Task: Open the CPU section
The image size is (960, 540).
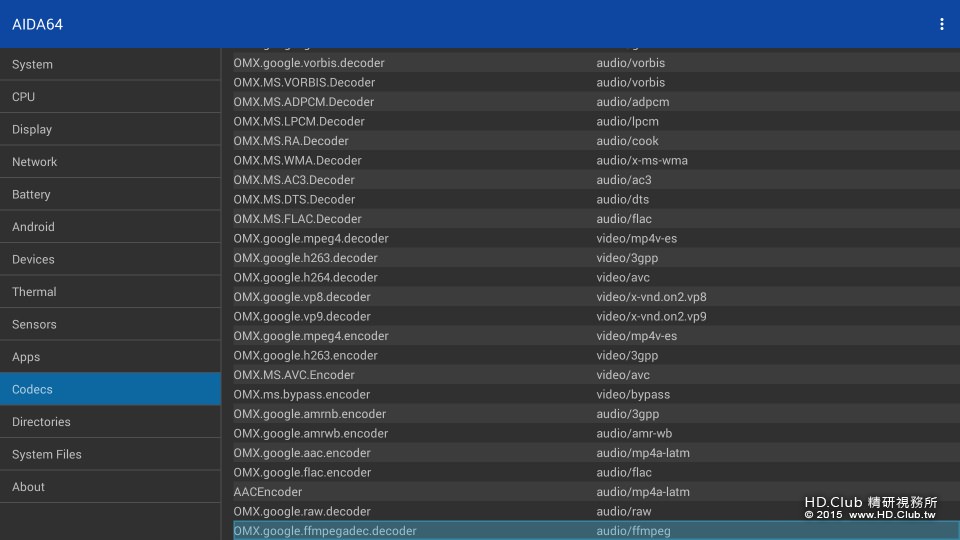Action: pyautogui.click(x=110, y=97)
